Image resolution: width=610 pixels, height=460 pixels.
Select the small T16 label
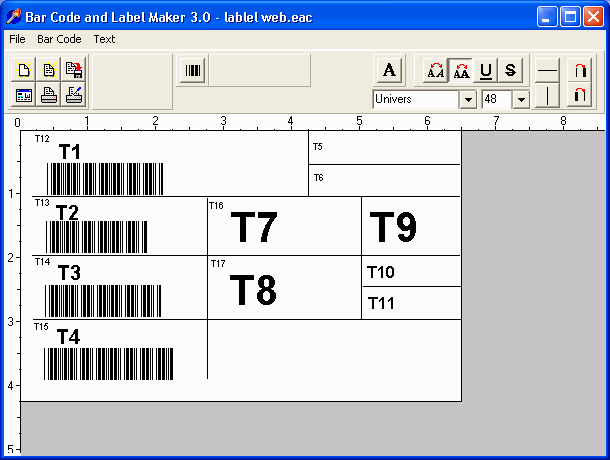[x=216, y=205]
